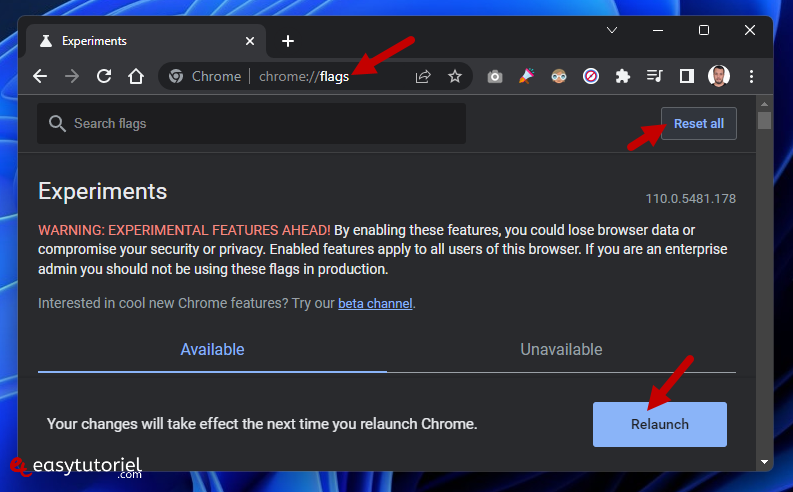Open the tab search chevron

click(x=611, y=30)
